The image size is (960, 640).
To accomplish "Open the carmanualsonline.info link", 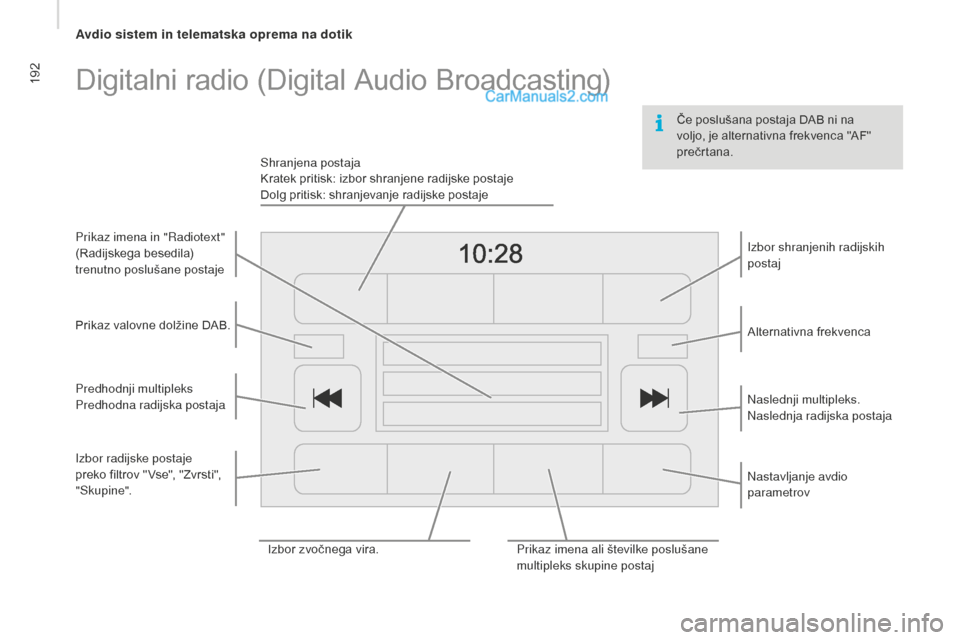I will coord(811,623).
